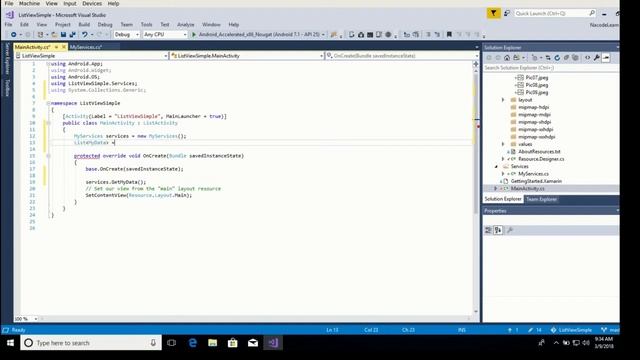Click the Open File folder icon
Viewport: 640px width, 360px height.
click(54, 35)
